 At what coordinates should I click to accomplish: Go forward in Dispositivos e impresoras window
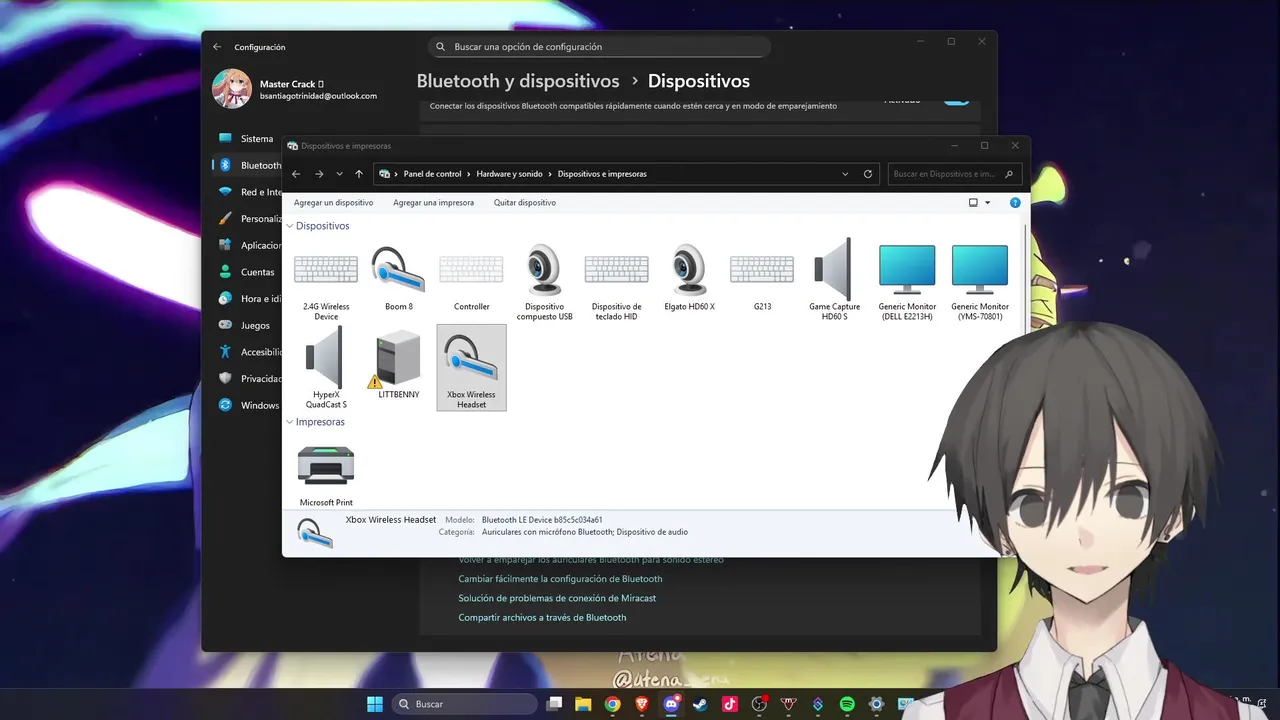319,174
